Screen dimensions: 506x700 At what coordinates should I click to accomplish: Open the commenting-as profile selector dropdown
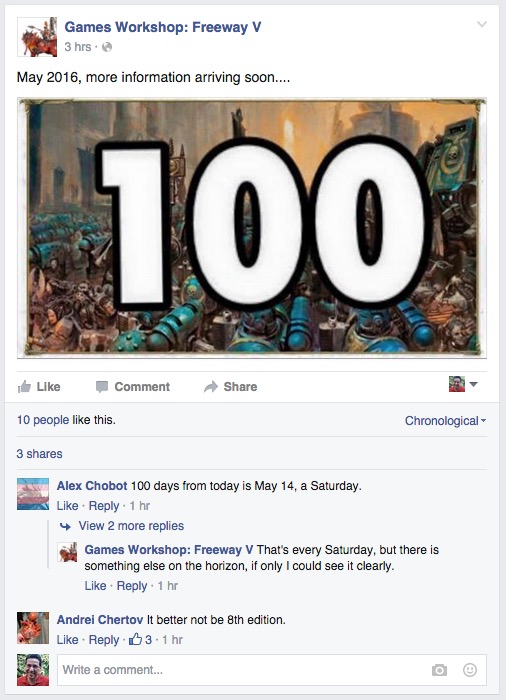463,384
